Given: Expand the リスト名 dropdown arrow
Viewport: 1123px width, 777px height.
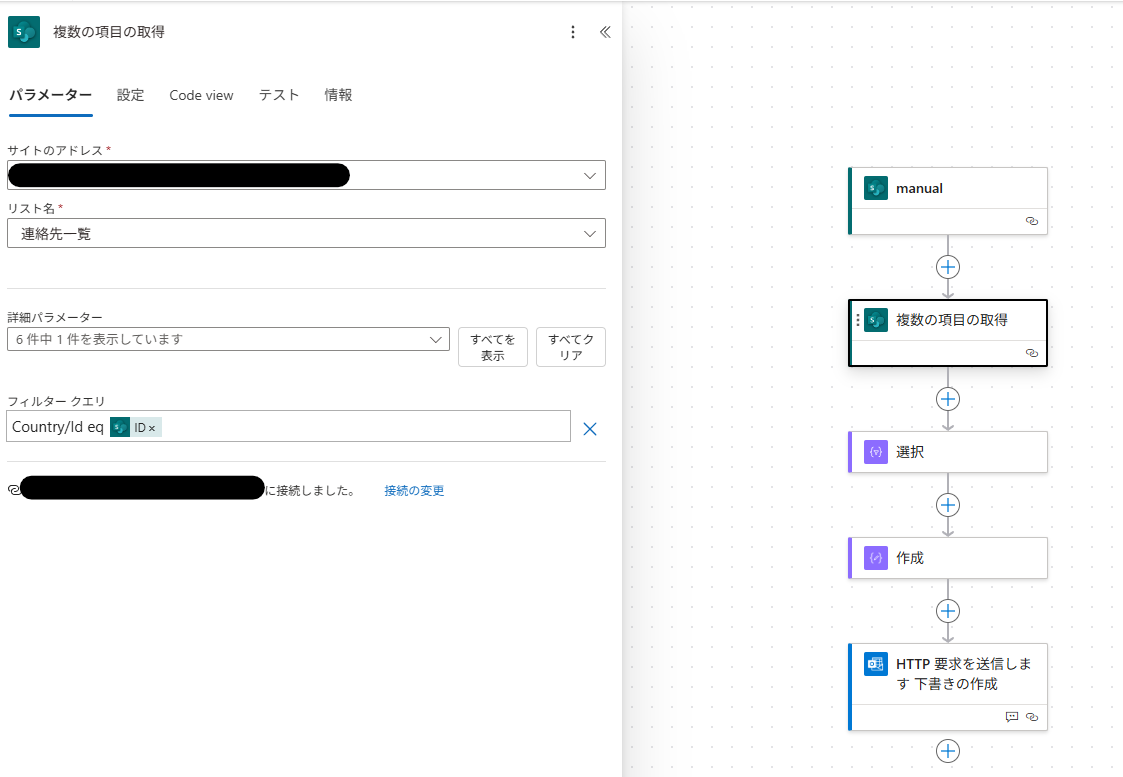Looking at the screenshot, I should coord(589,233).
